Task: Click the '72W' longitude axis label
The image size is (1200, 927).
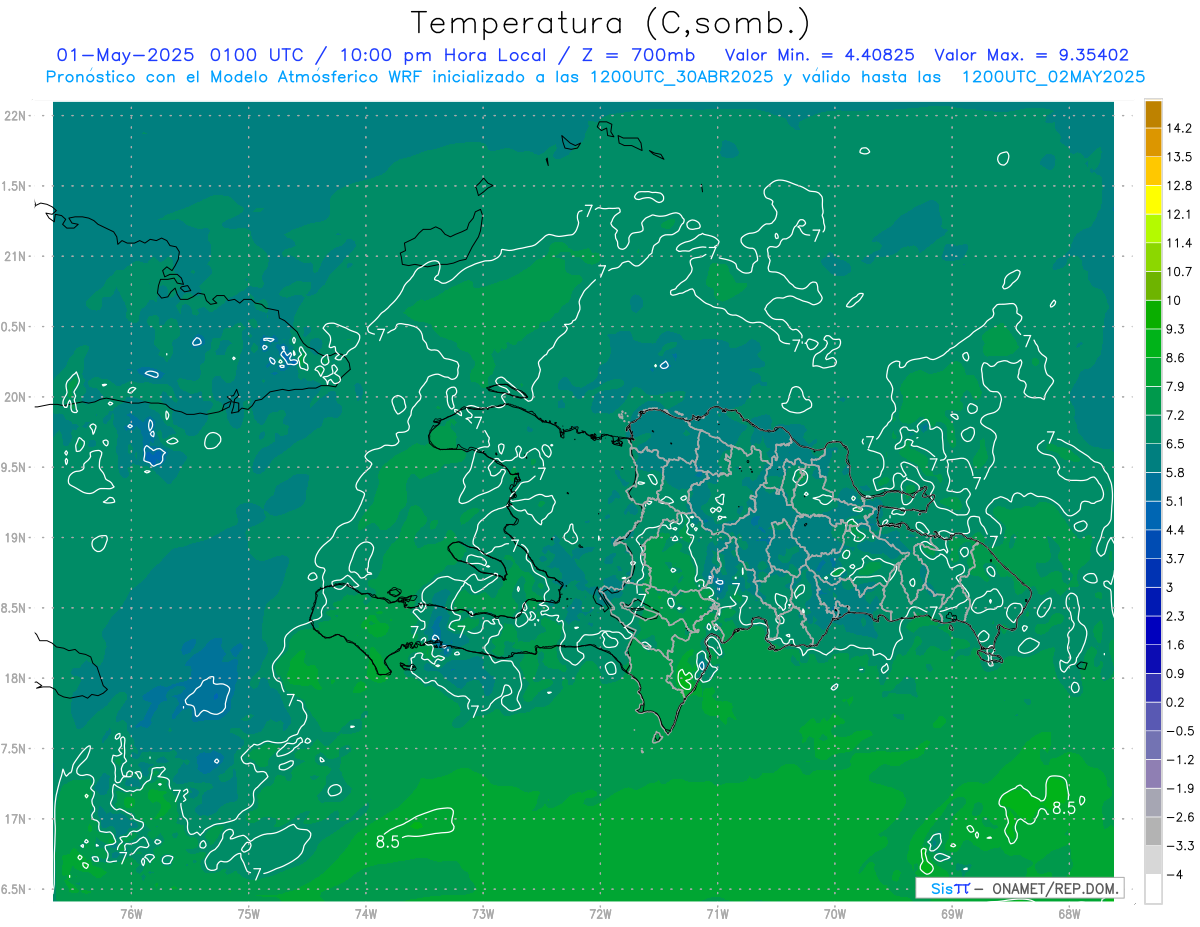Action: point(600,913)
